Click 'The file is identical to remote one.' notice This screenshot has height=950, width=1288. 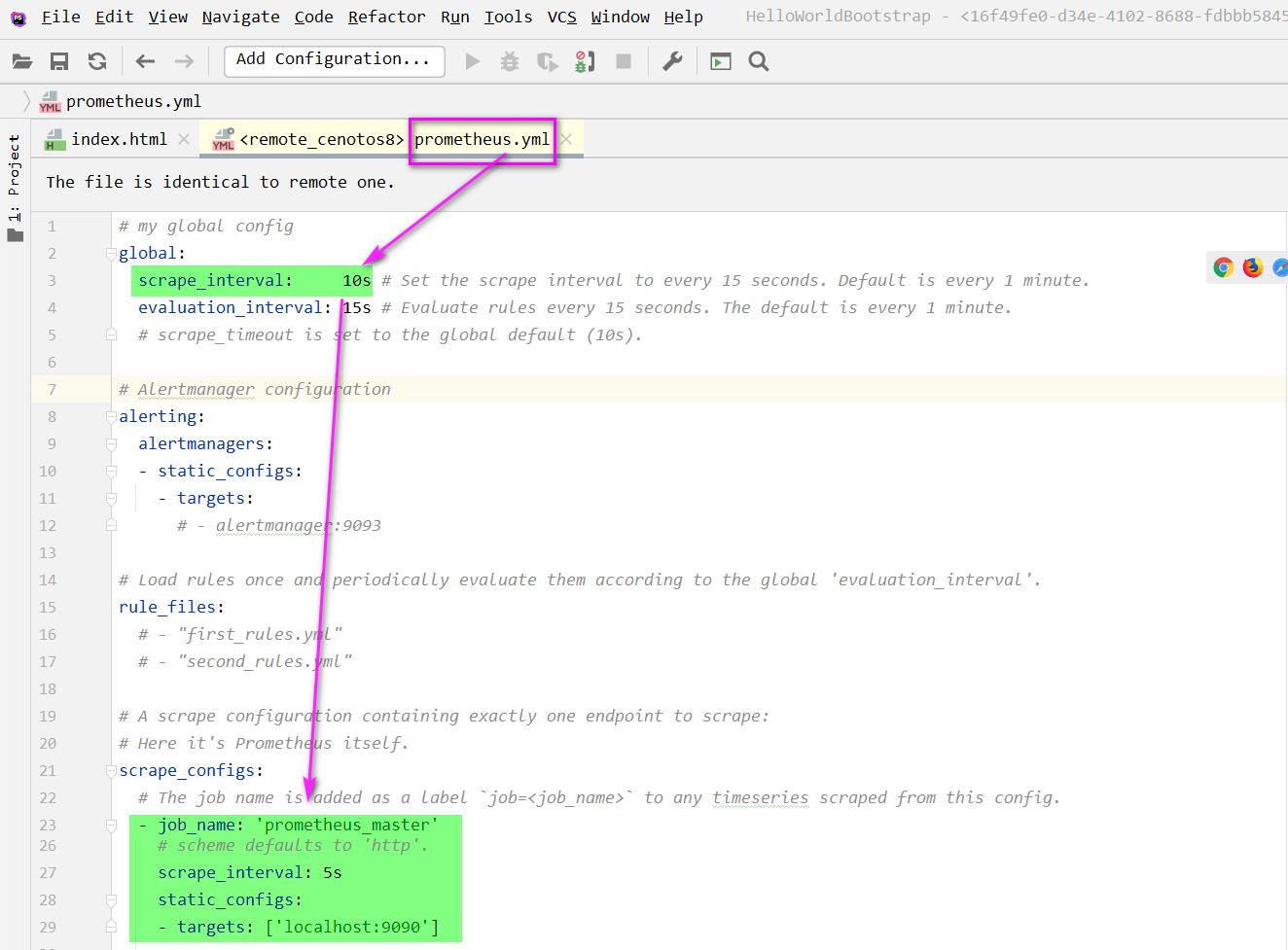pyautogui.click(x=220, y=182)
